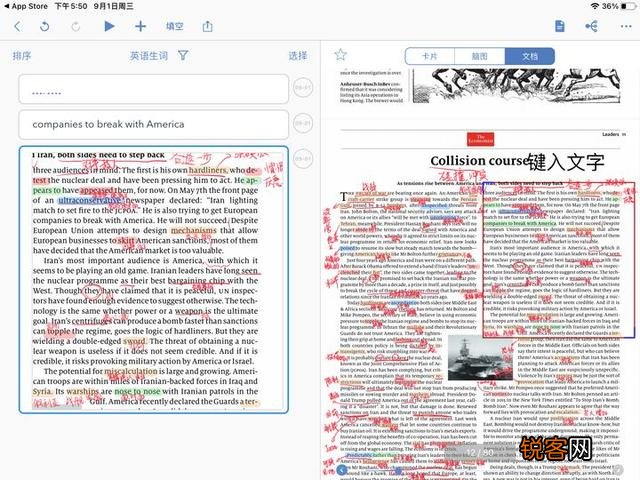Return to App Store via status bar

pos(26,6)
